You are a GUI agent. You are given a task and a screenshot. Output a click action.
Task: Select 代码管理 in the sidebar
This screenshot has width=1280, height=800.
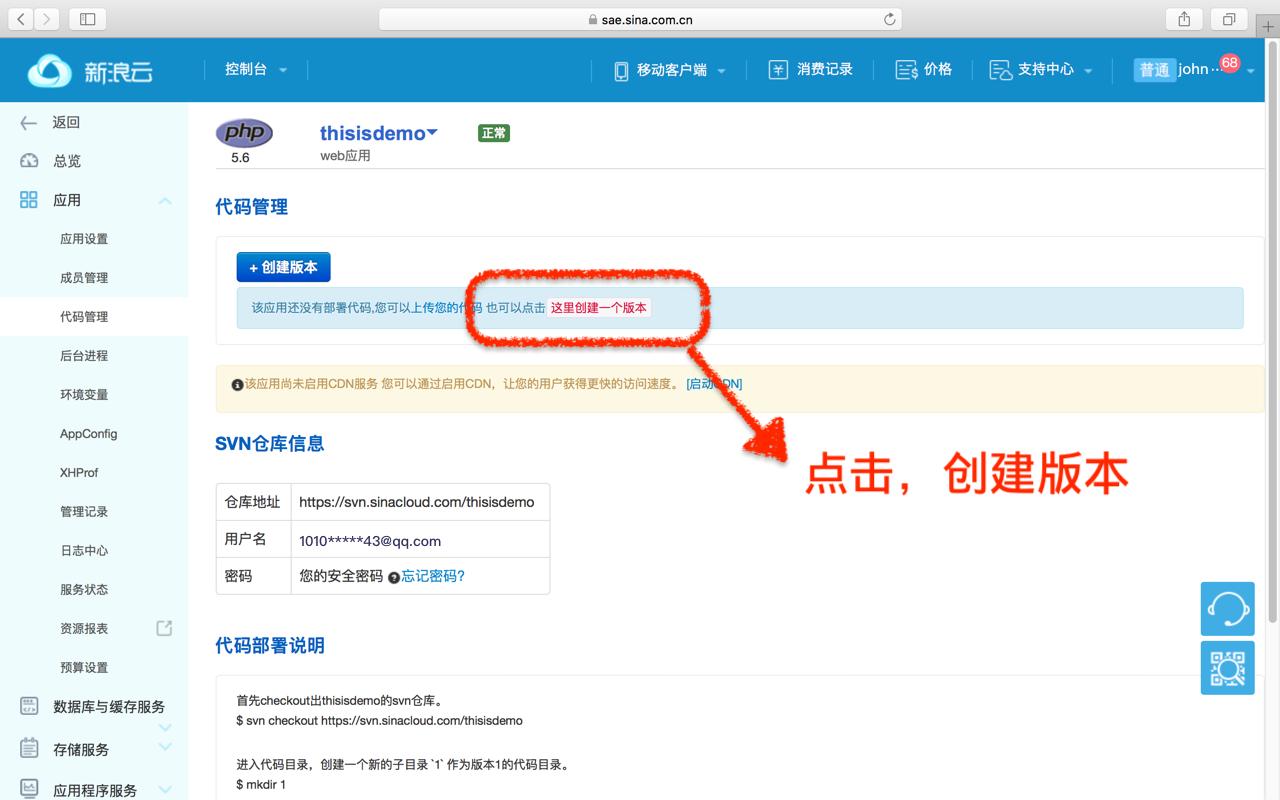(x=84, y=317)
